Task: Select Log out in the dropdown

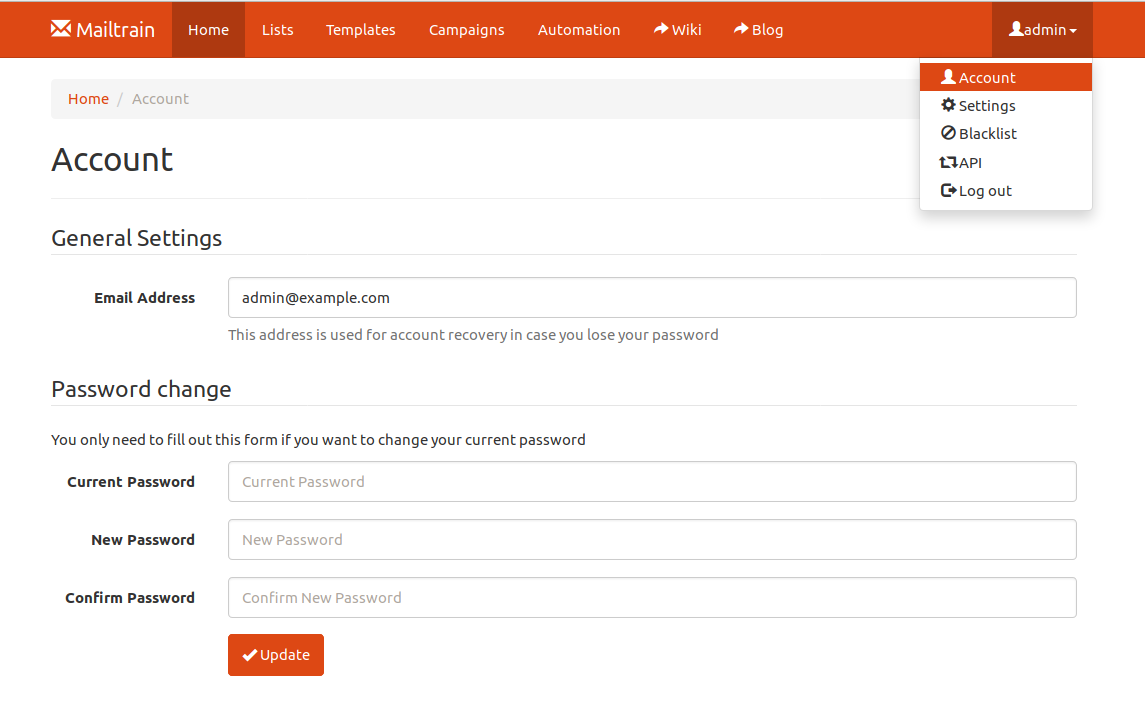Action: coord(1006,191)
